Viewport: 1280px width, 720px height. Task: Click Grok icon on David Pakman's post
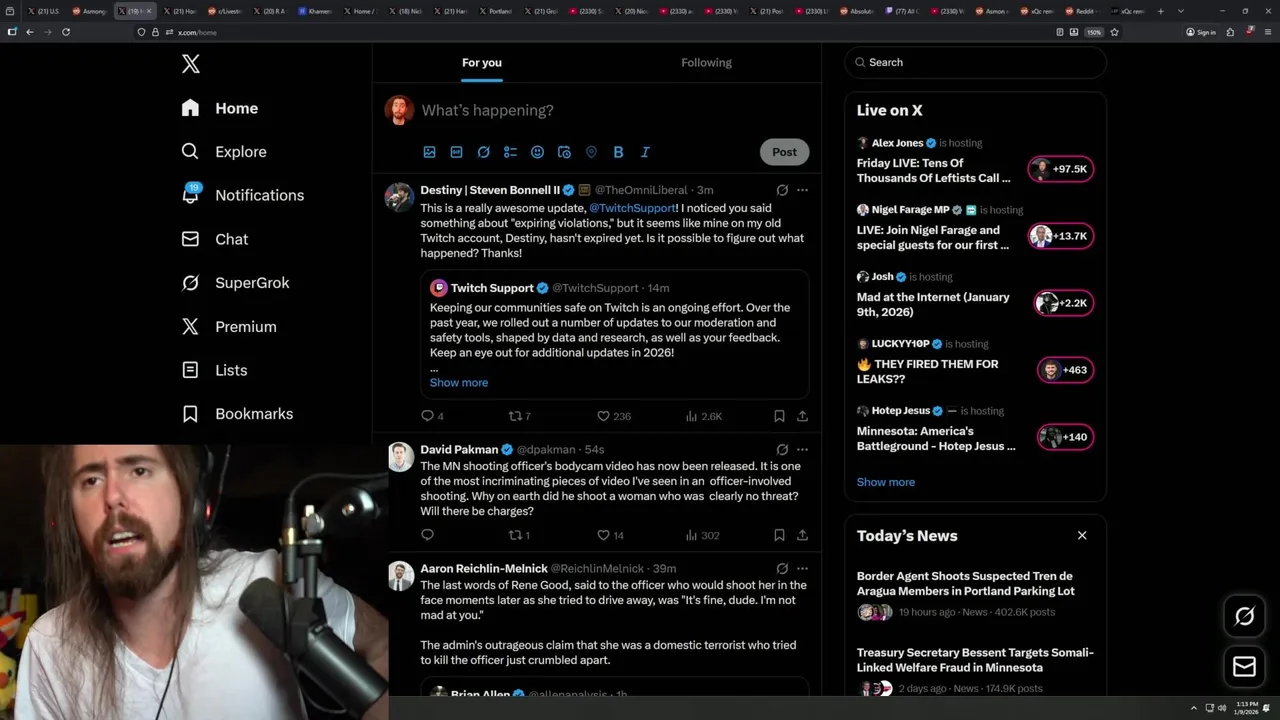pyautogui.click(x=782, y=450)
